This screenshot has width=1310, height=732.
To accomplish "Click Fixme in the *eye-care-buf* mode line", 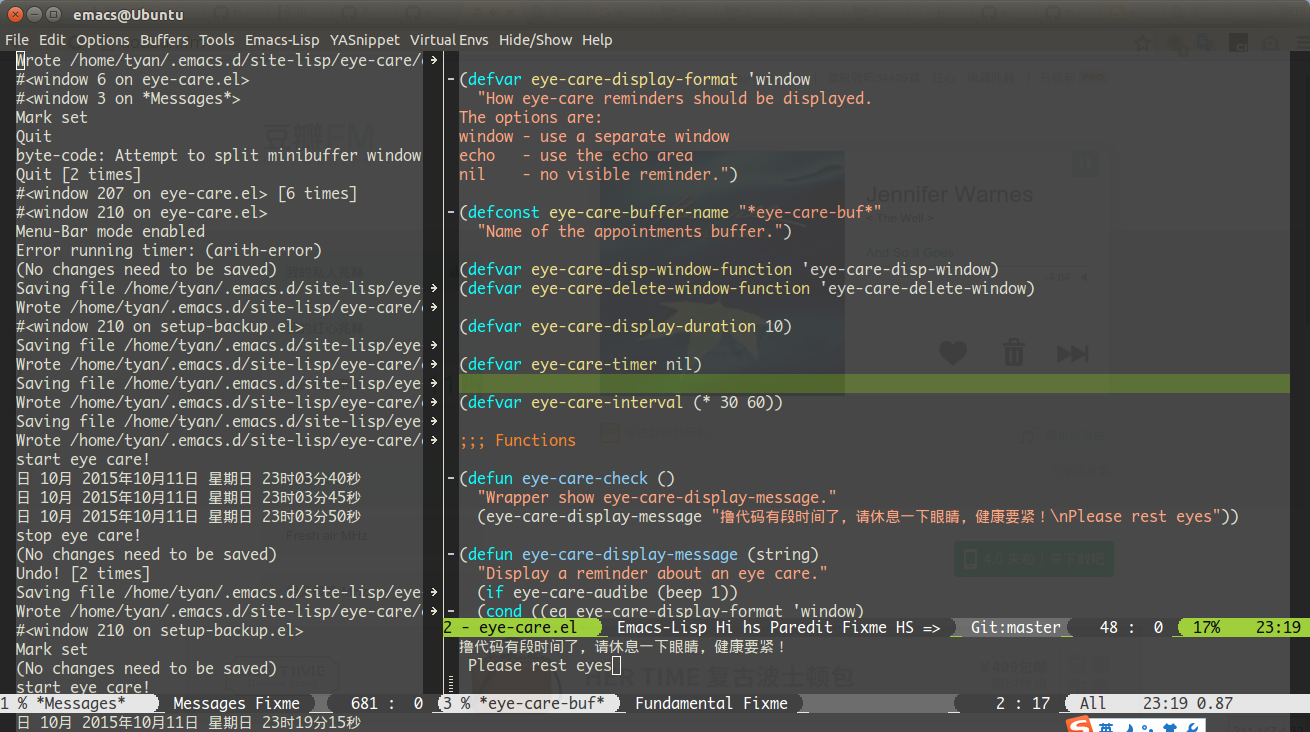I will click(x=765, y=703).
